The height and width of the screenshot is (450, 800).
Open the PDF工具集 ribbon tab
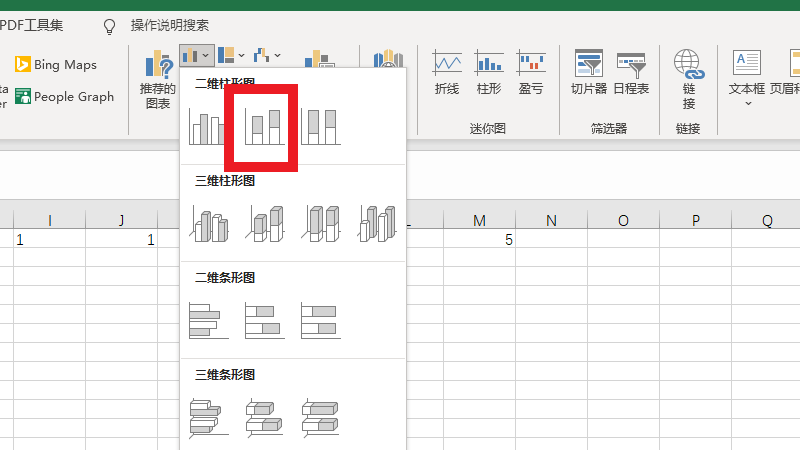pyautogui.click(x=38, y=24)
